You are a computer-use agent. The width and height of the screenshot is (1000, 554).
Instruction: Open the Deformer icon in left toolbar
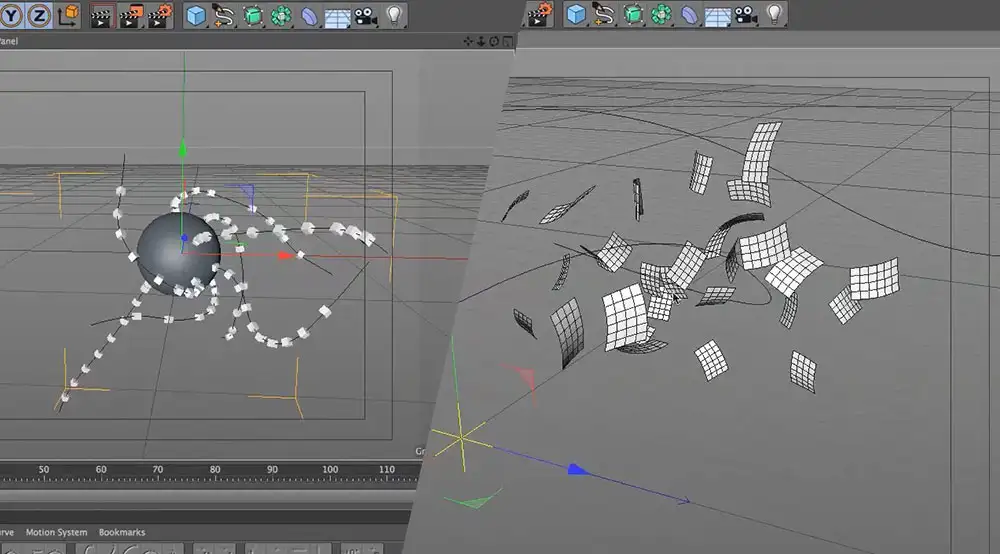pos(309,16)
